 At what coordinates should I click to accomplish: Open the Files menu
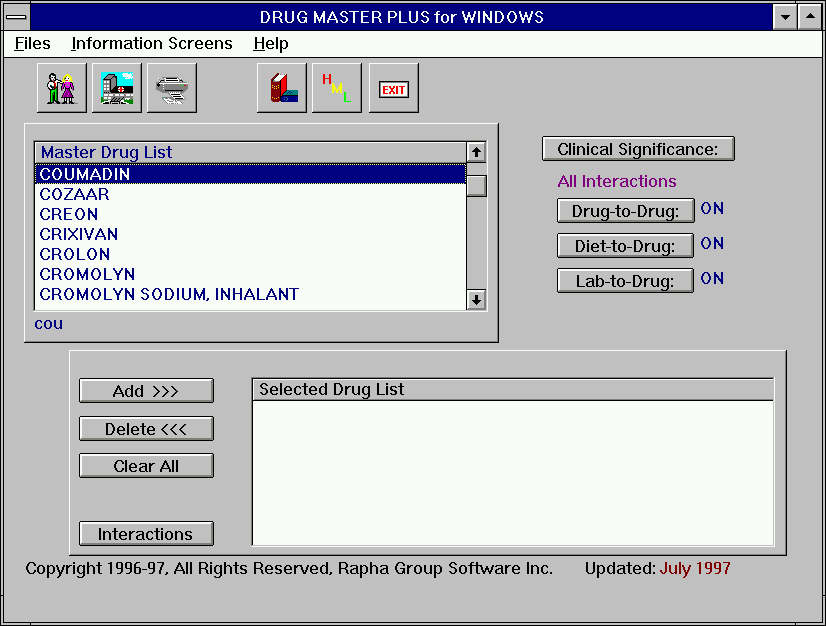coord(32,43)
